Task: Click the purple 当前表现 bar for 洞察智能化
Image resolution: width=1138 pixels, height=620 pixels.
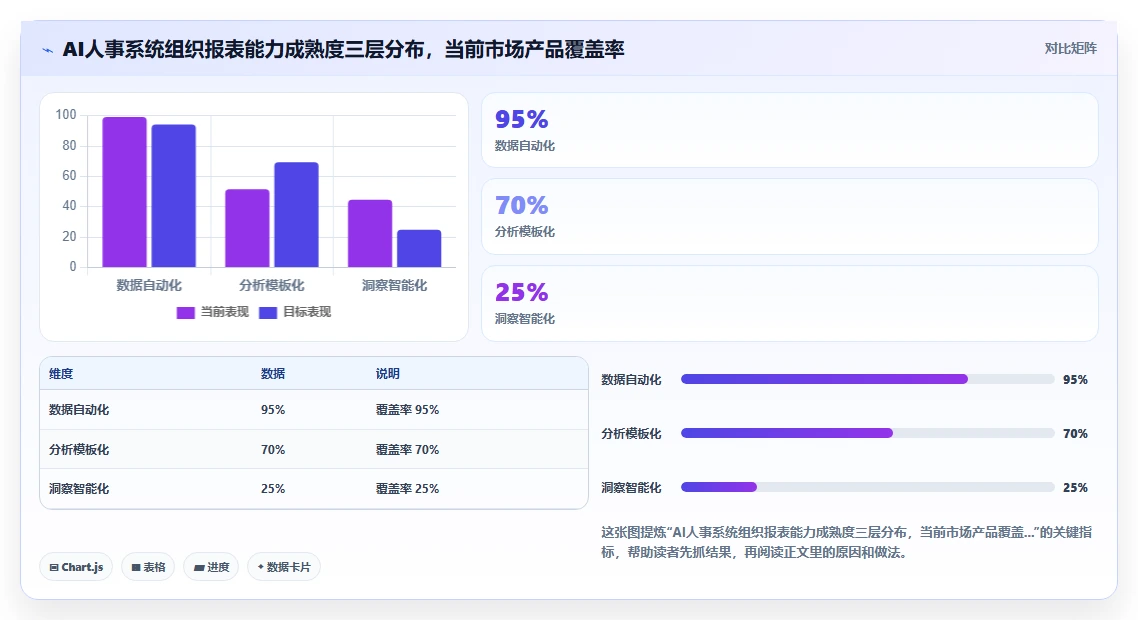Action: 370,234
